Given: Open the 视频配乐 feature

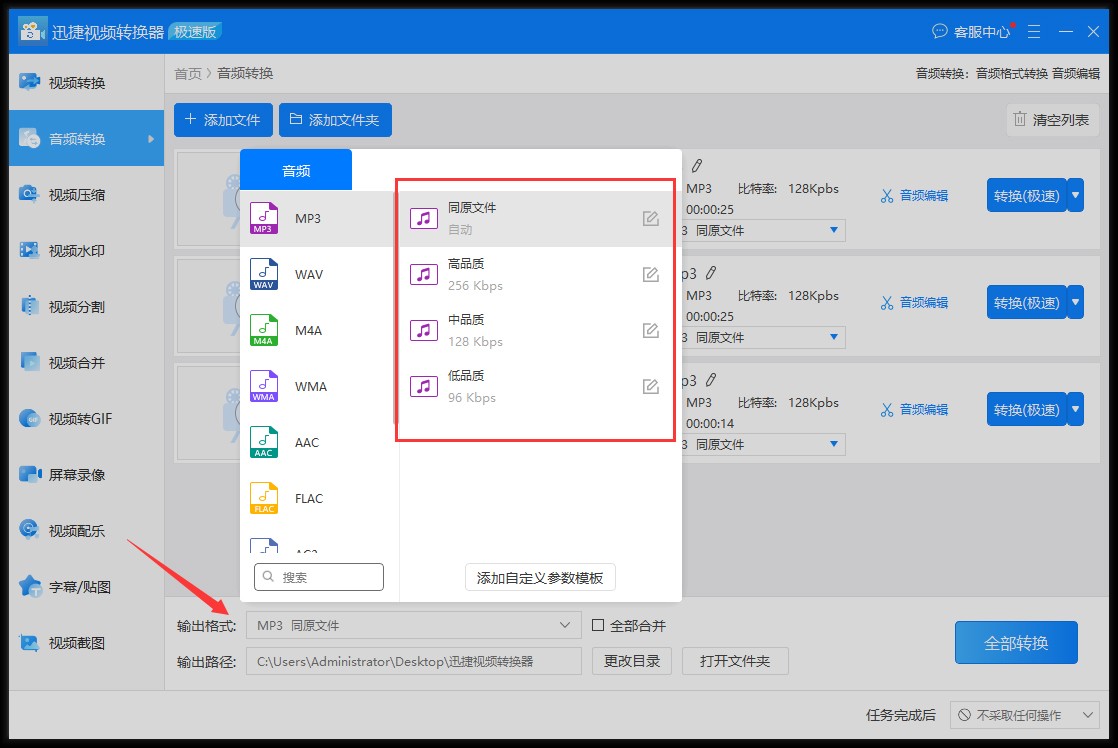Looking at the screenshot, I should pos(76,531).
